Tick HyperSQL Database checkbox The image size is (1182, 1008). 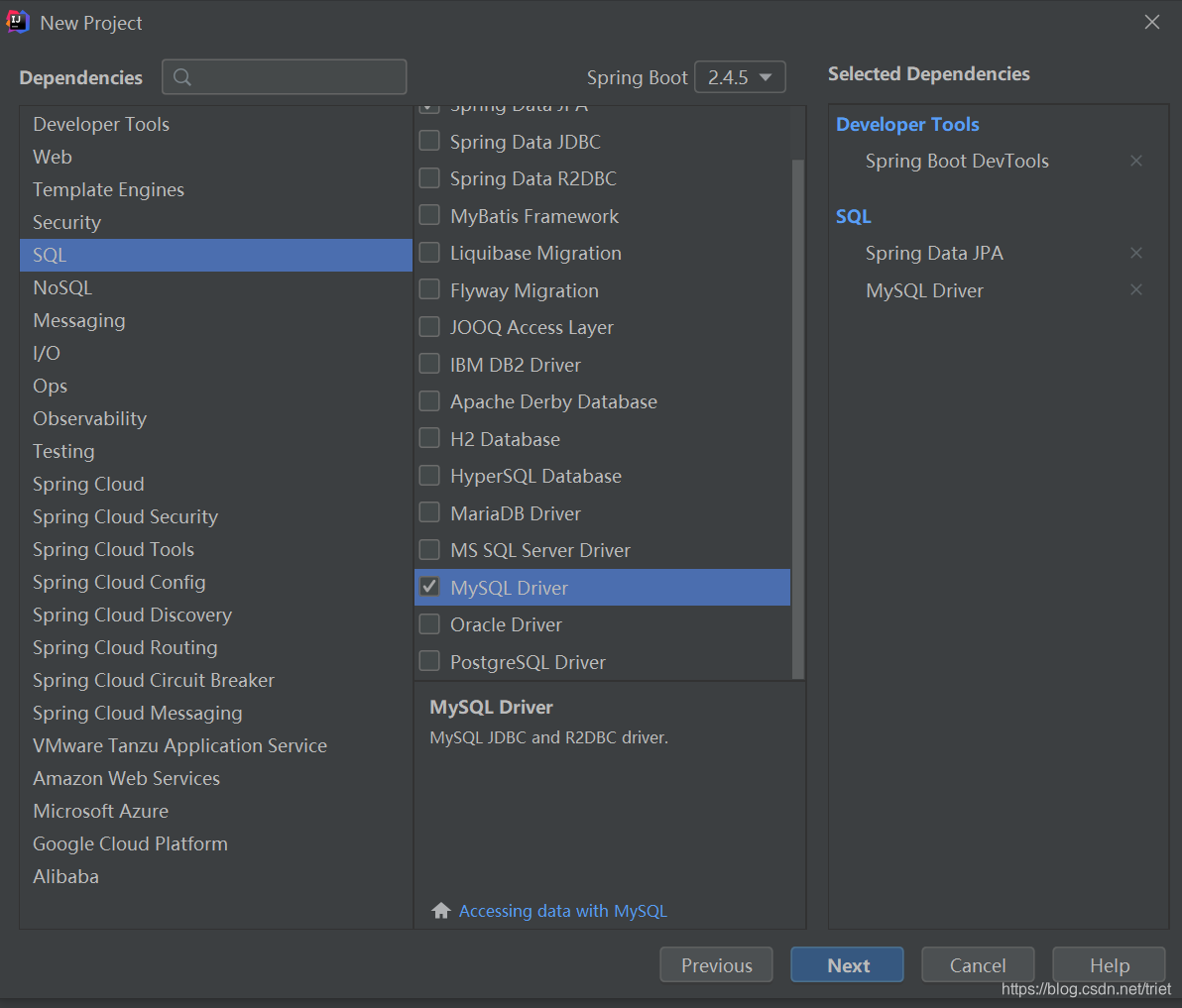[429, 476]
